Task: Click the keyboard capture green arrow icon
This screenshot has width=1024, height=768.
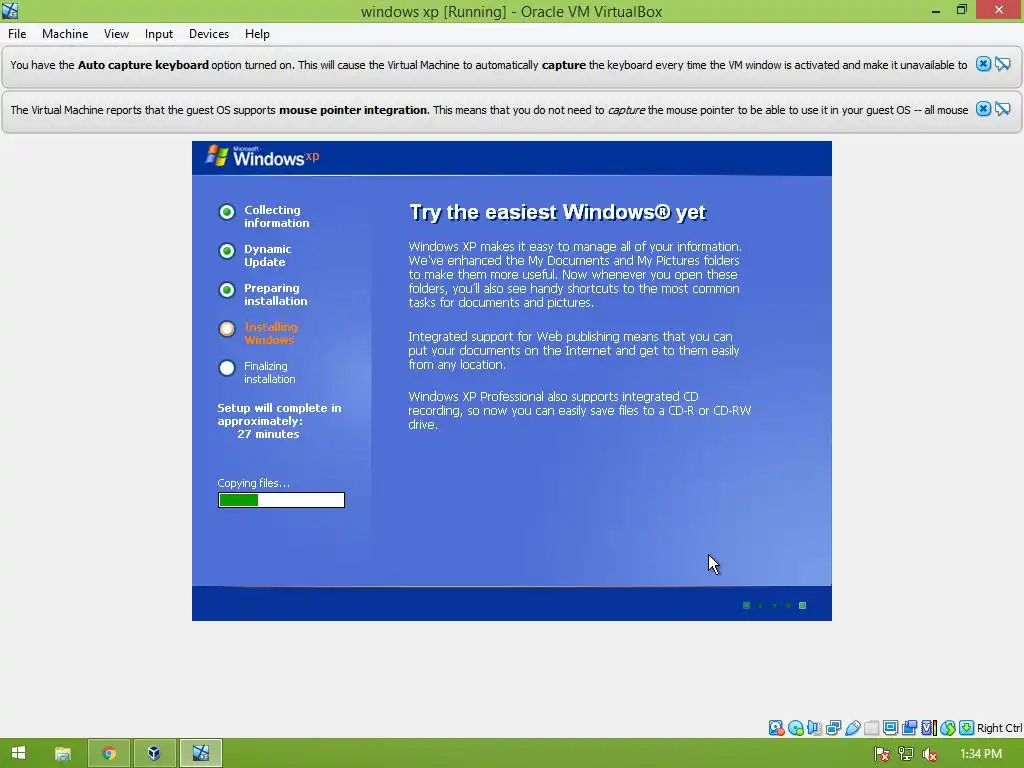Action: click(967, 728)
